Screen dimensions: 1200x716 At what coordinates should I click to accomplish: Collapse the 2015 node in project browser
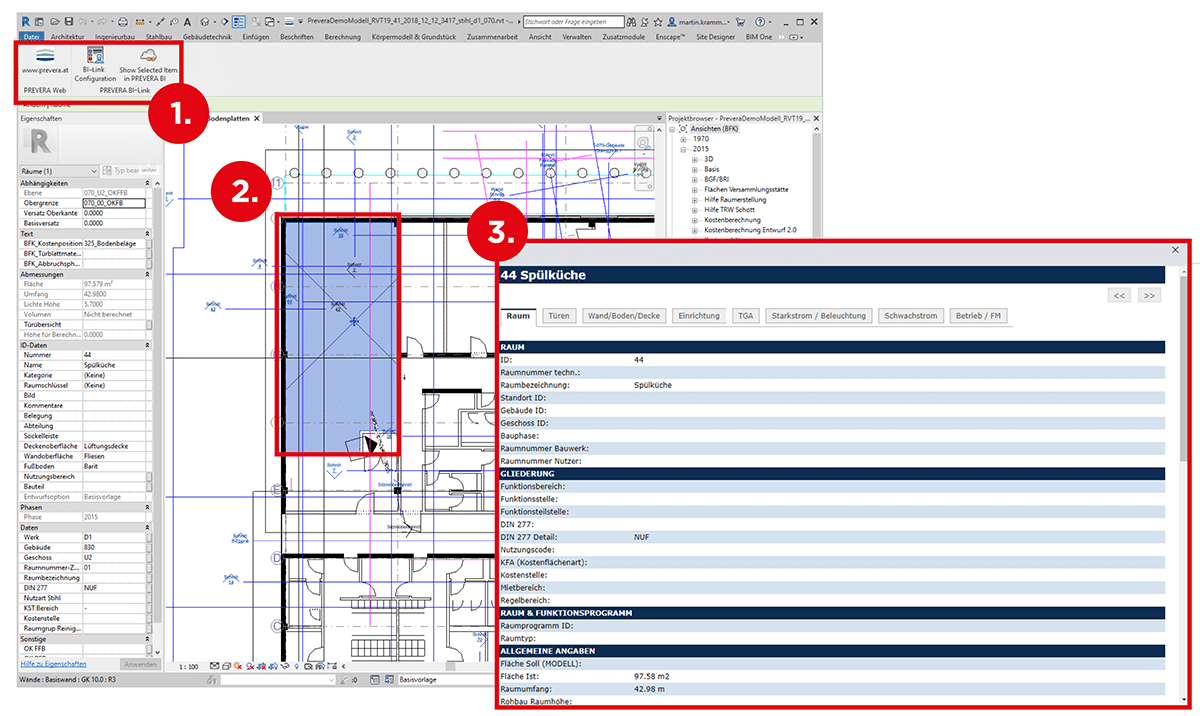tap(684, 150)
